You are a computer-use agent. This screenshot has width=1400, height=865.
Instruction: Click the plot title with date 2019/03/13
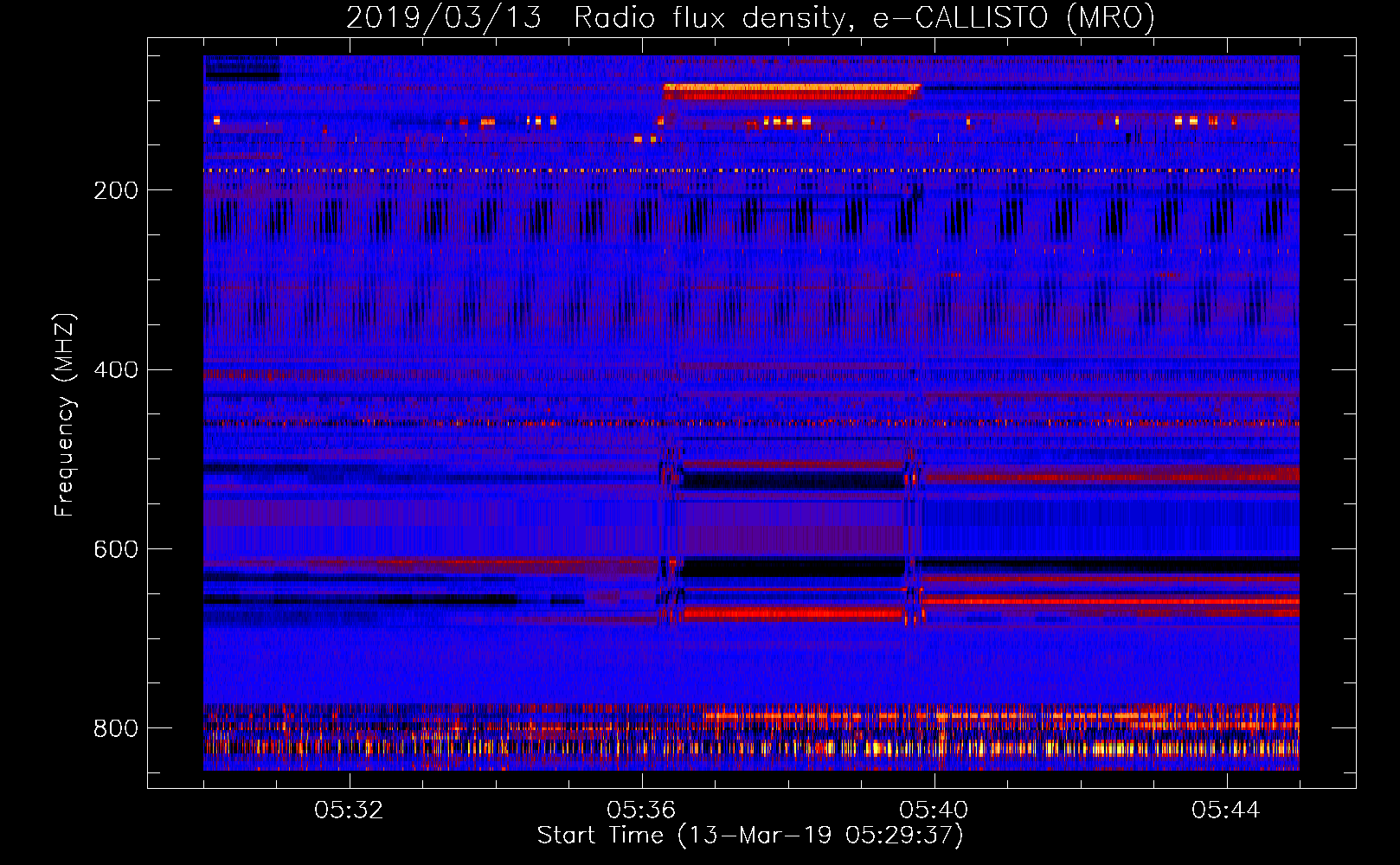[x=750, y=18]
